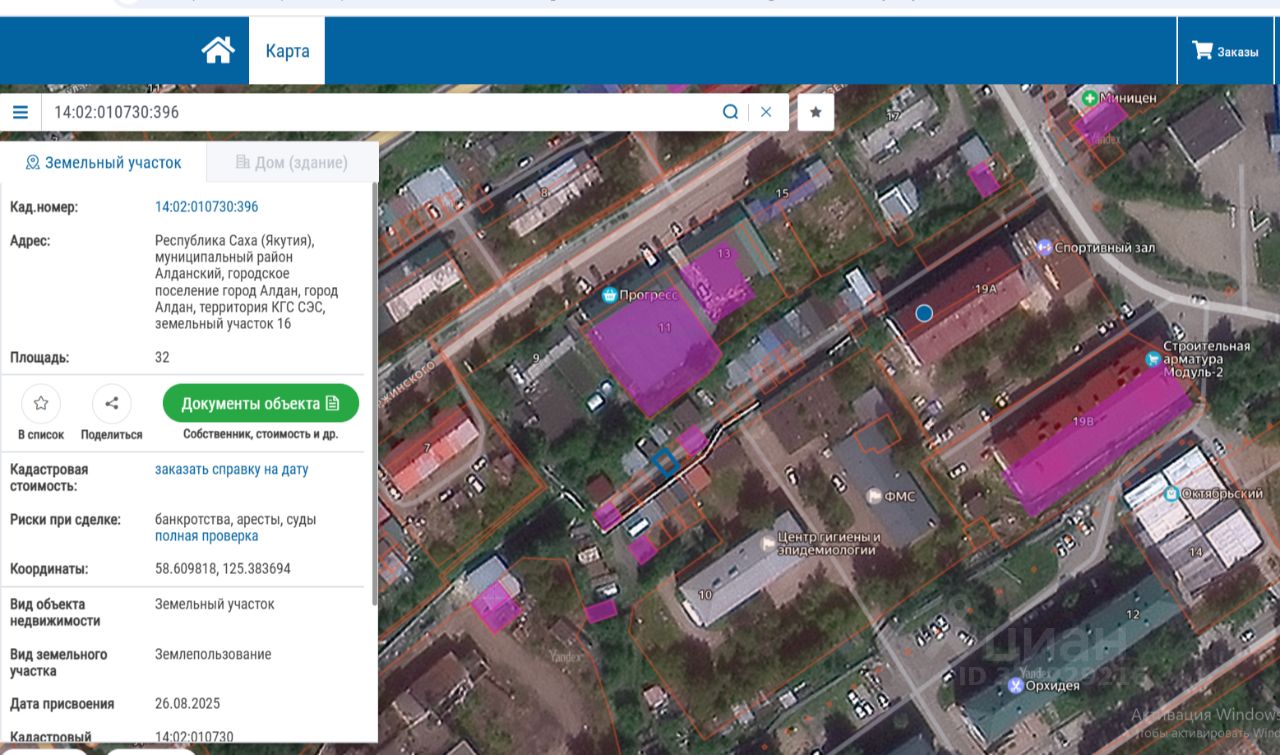Click the Октябрьский shop marker
This screenshot has height=755, width=1280.
point(1170,494)
